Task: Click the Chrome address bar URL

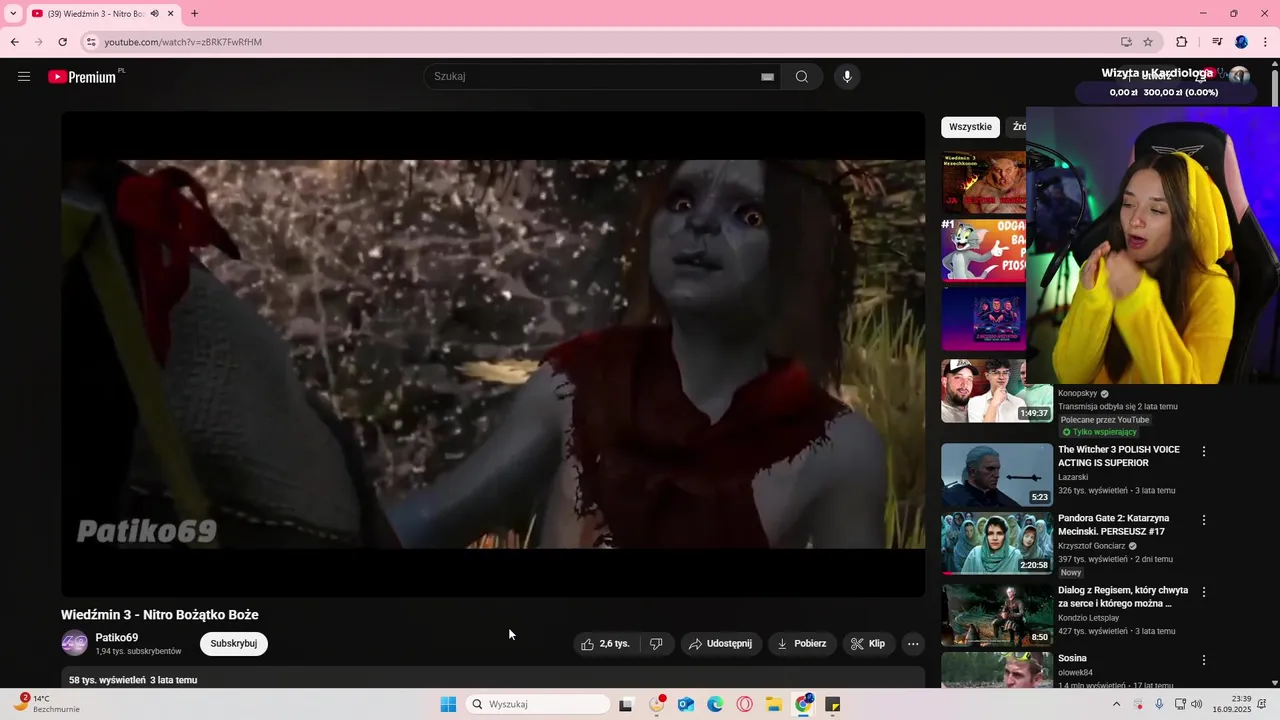Action: point(183,42)
